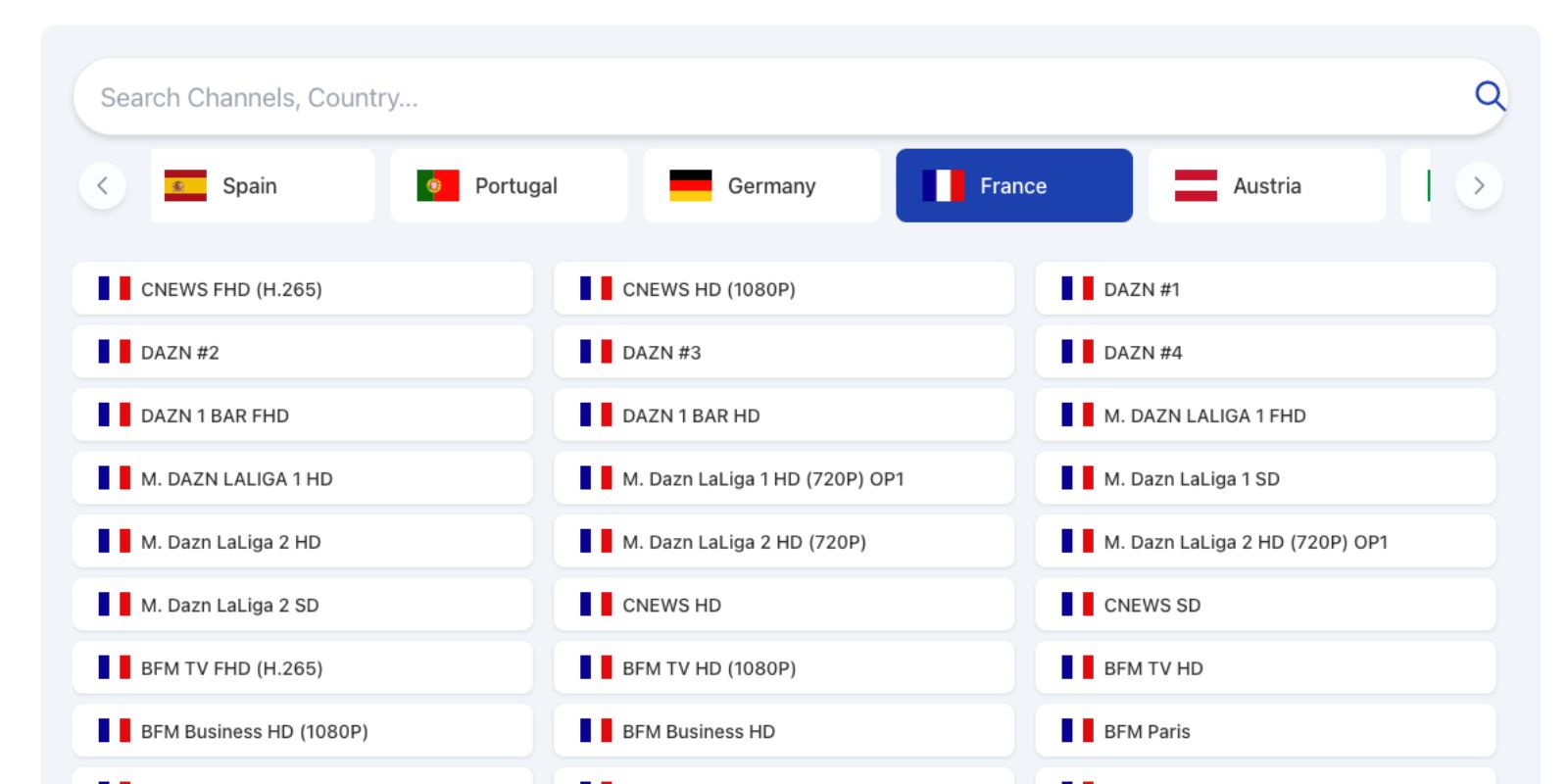Play M. DAZN LALIGA 1 FHD
The height and width of the screenshot is (784, 1568).
[x=1264, y=416]
